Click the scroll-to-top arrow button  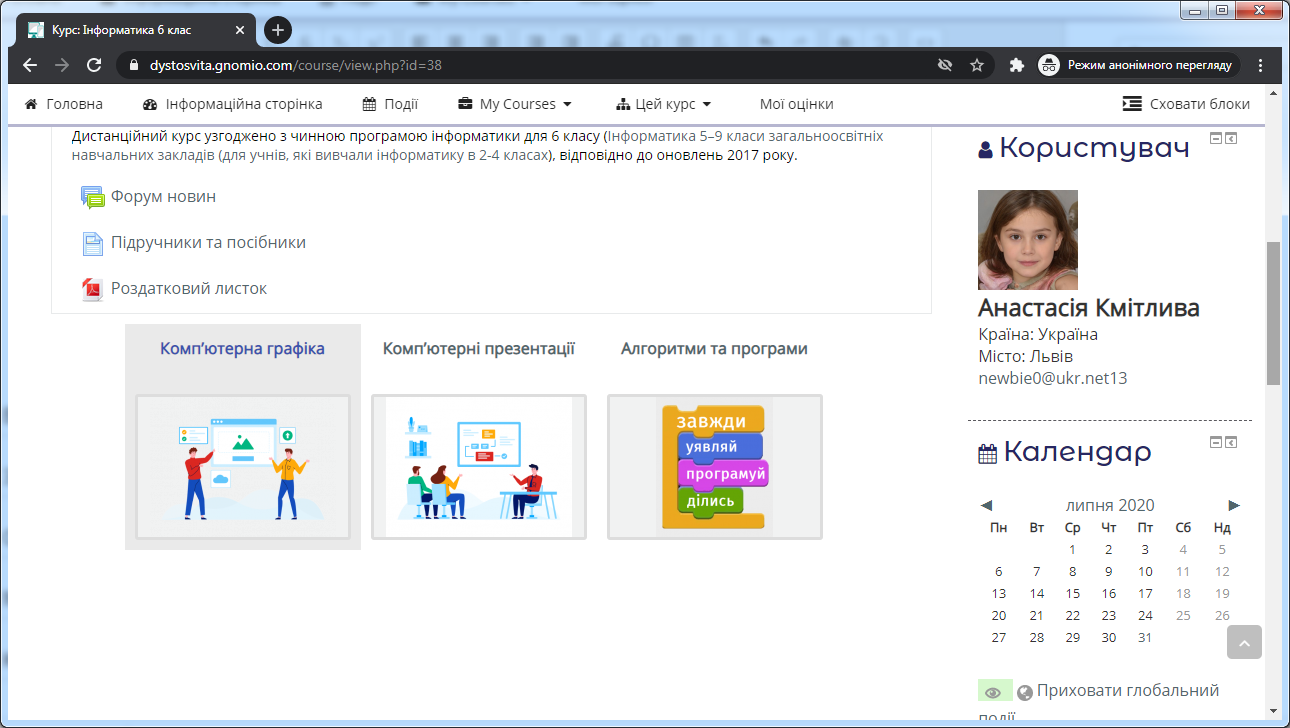[1244, 642]
